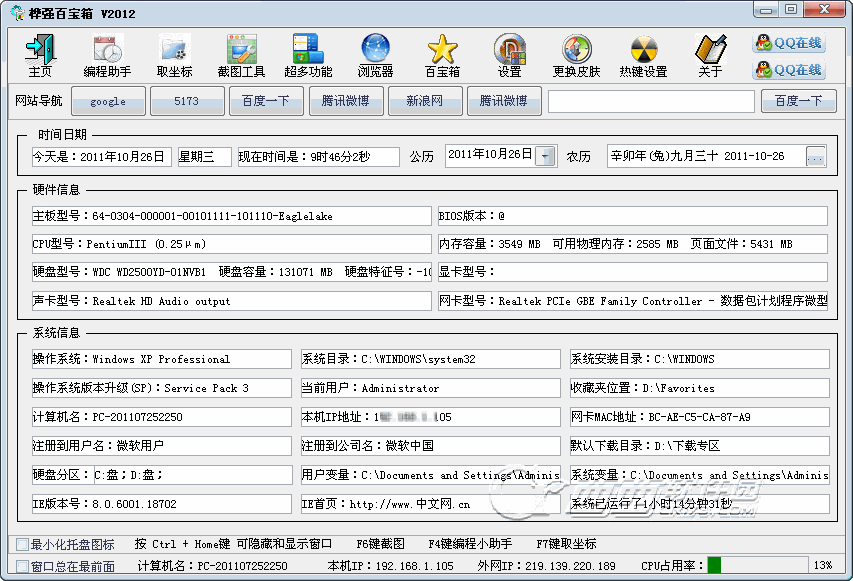Click 注册到公司名 微软中国 field
This screenshot has height=581, width=853.
430,446
